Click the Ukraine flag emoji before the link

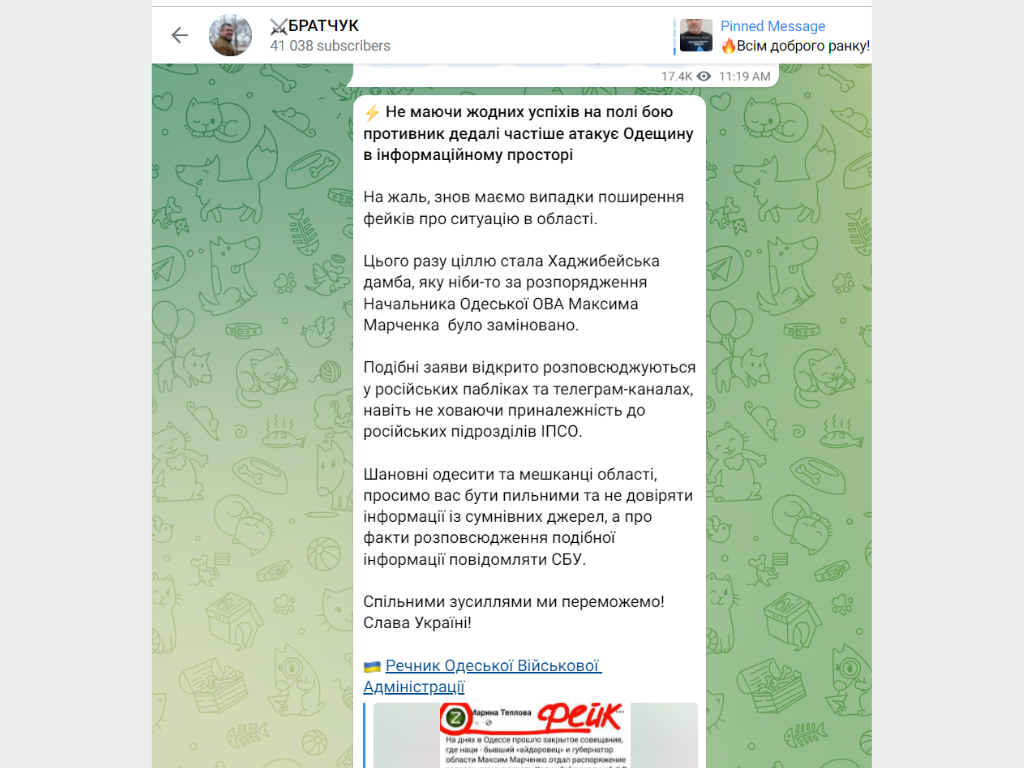tap(372, 667)
